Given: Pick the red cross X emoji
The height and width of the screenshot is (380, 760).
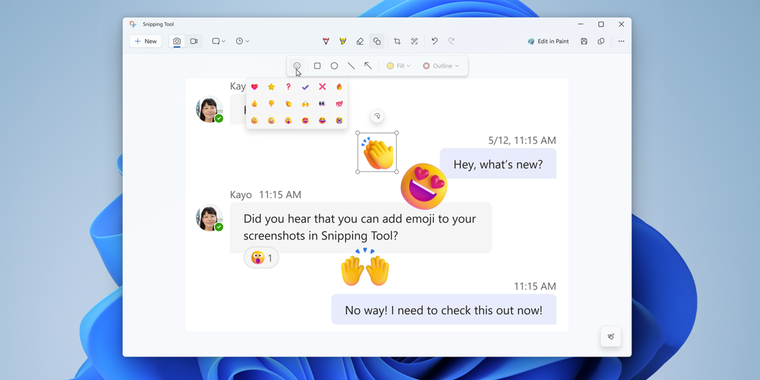Looking at the screenshot, I should point(322,87).
